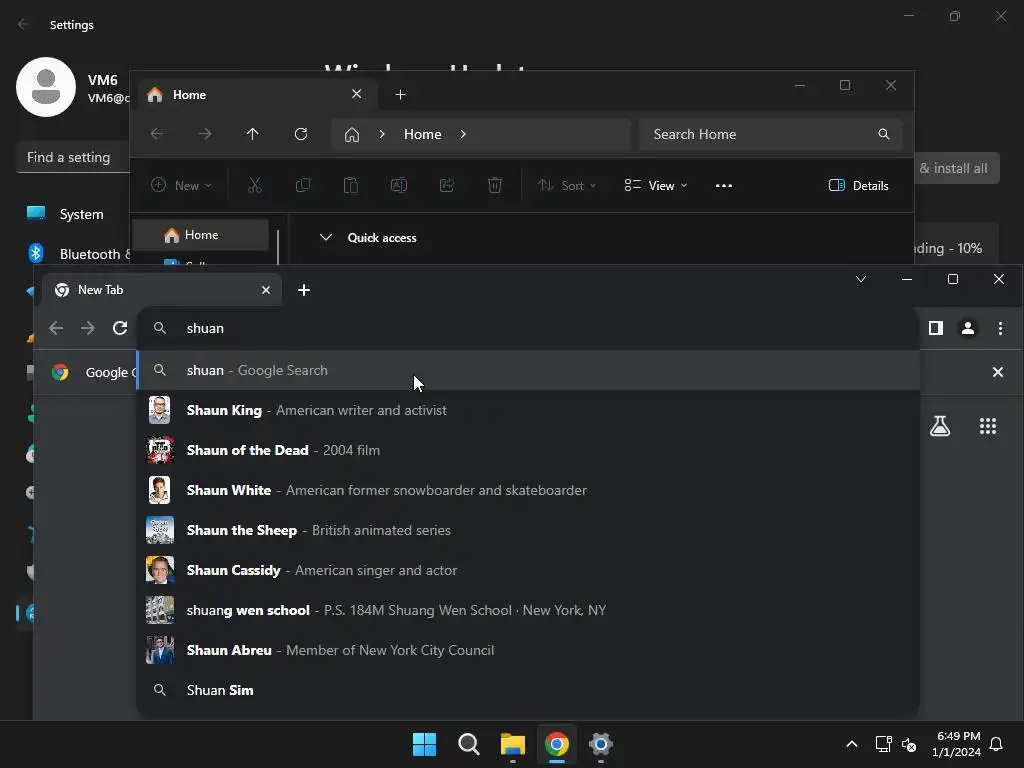Select Shaun of the Dead suggestion

pyautogui.click(x=528, y=450)
